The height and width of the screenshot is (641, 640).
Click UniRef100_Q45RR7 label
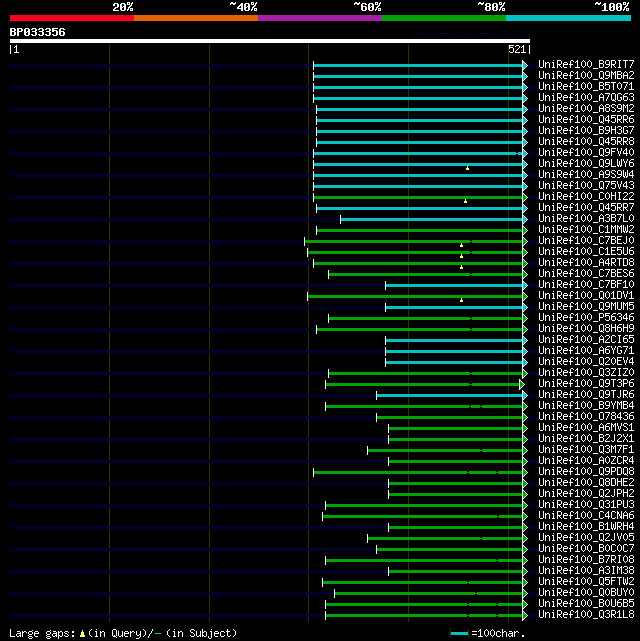coord(586,208)
